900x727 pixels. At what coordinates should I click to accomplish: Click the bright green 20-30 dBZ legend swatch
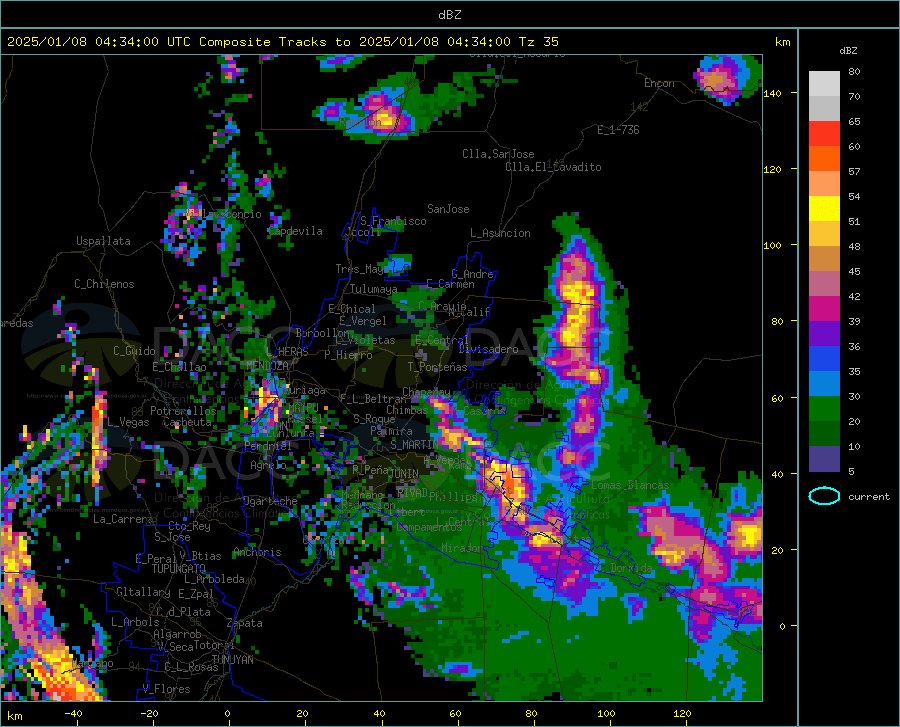point(824,409)
